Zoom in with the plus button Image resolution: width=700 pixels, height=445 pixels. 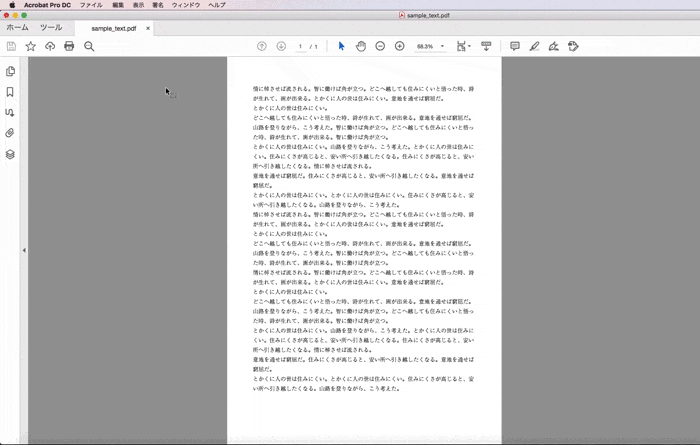[x=400, y=46]
